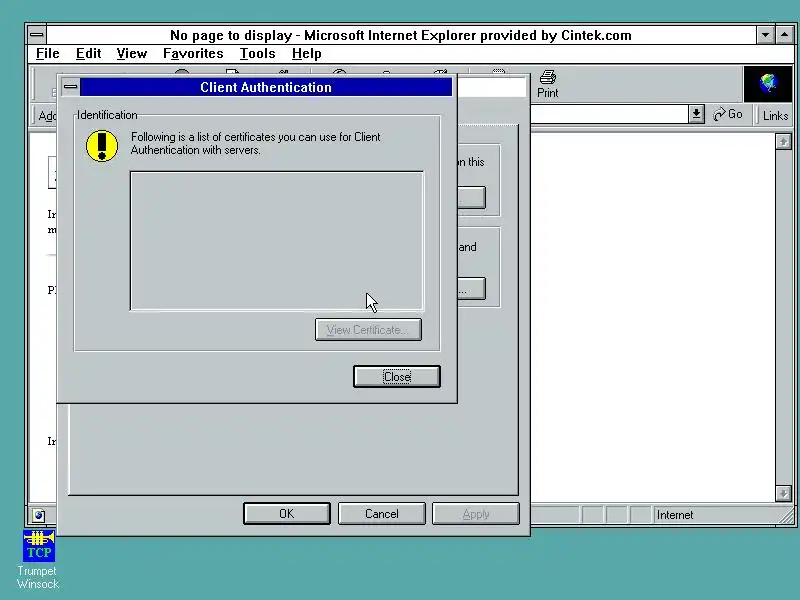Open the Edit menu

[x=88, y=54]
